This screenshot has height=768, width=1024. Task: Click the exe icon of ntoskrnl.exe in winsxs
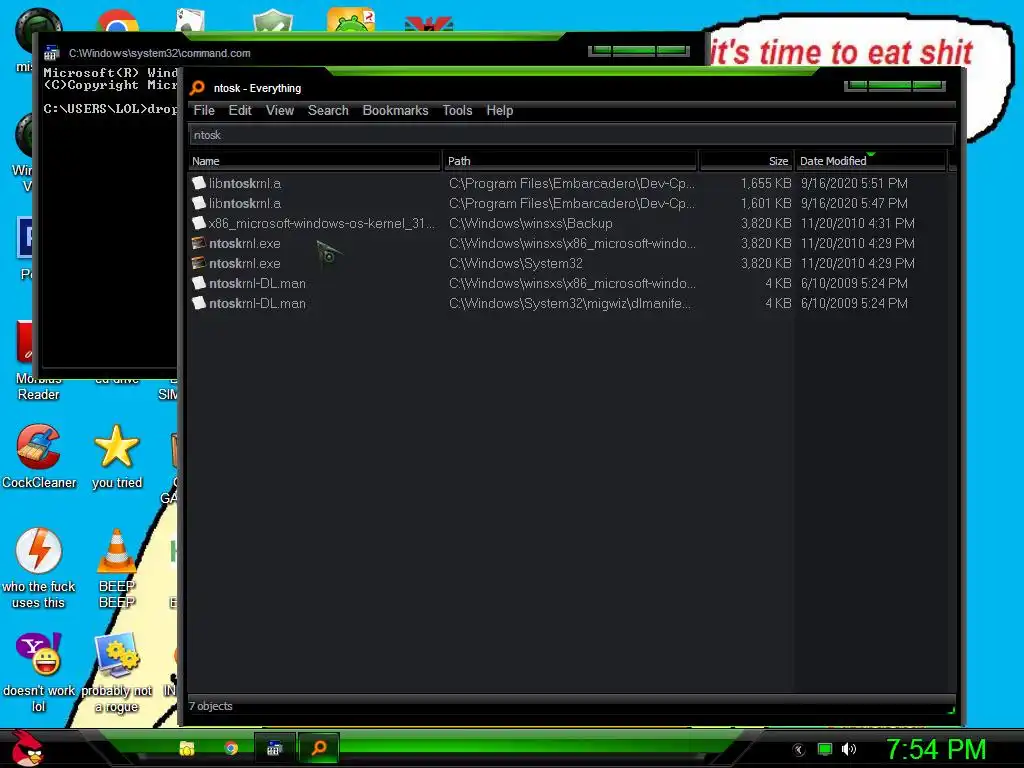199,243
